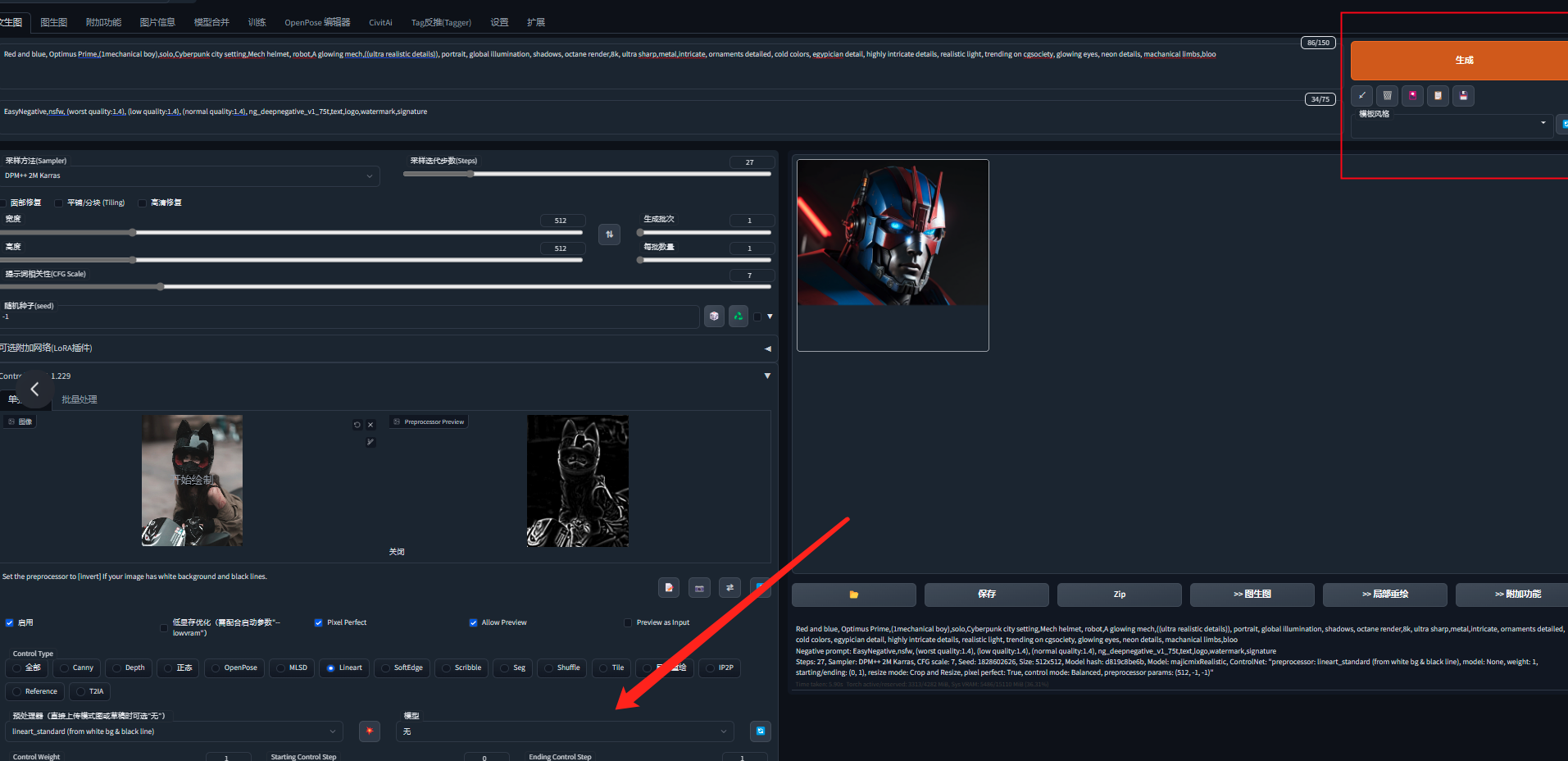Enable the 面部修复 face restore checkbox
This screenshot has height=761, width=1568.
pos(4,203)
